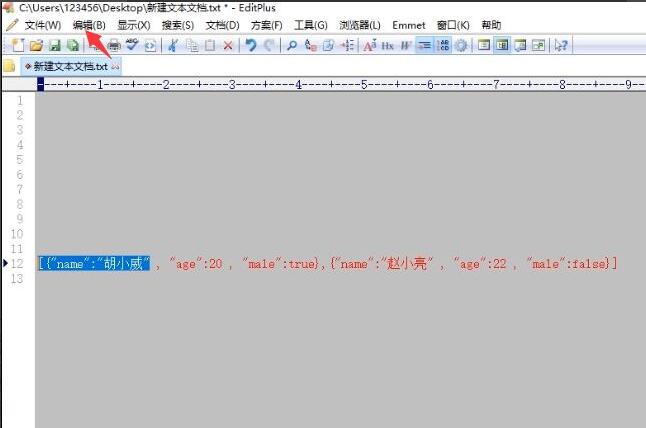Toggle the Full Screen window icon

(x=538, y=45)
